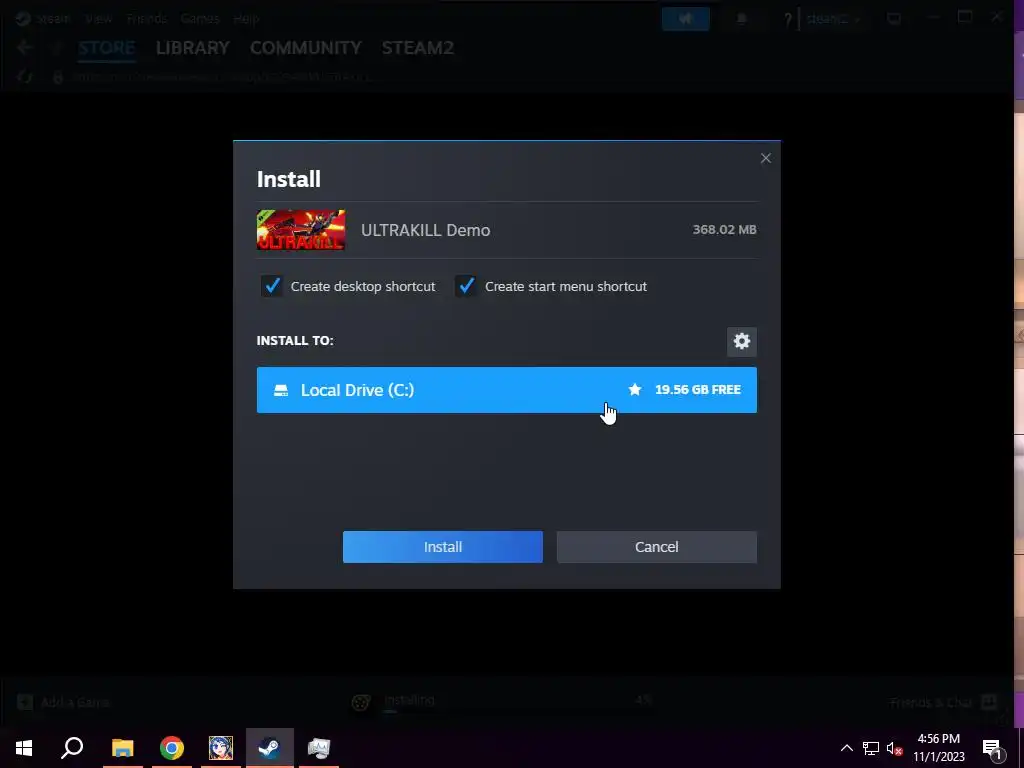The width and height of the screenshot is (1024, 768).
Task: Open the Help menu in Steam
Action: pos(246,18)
